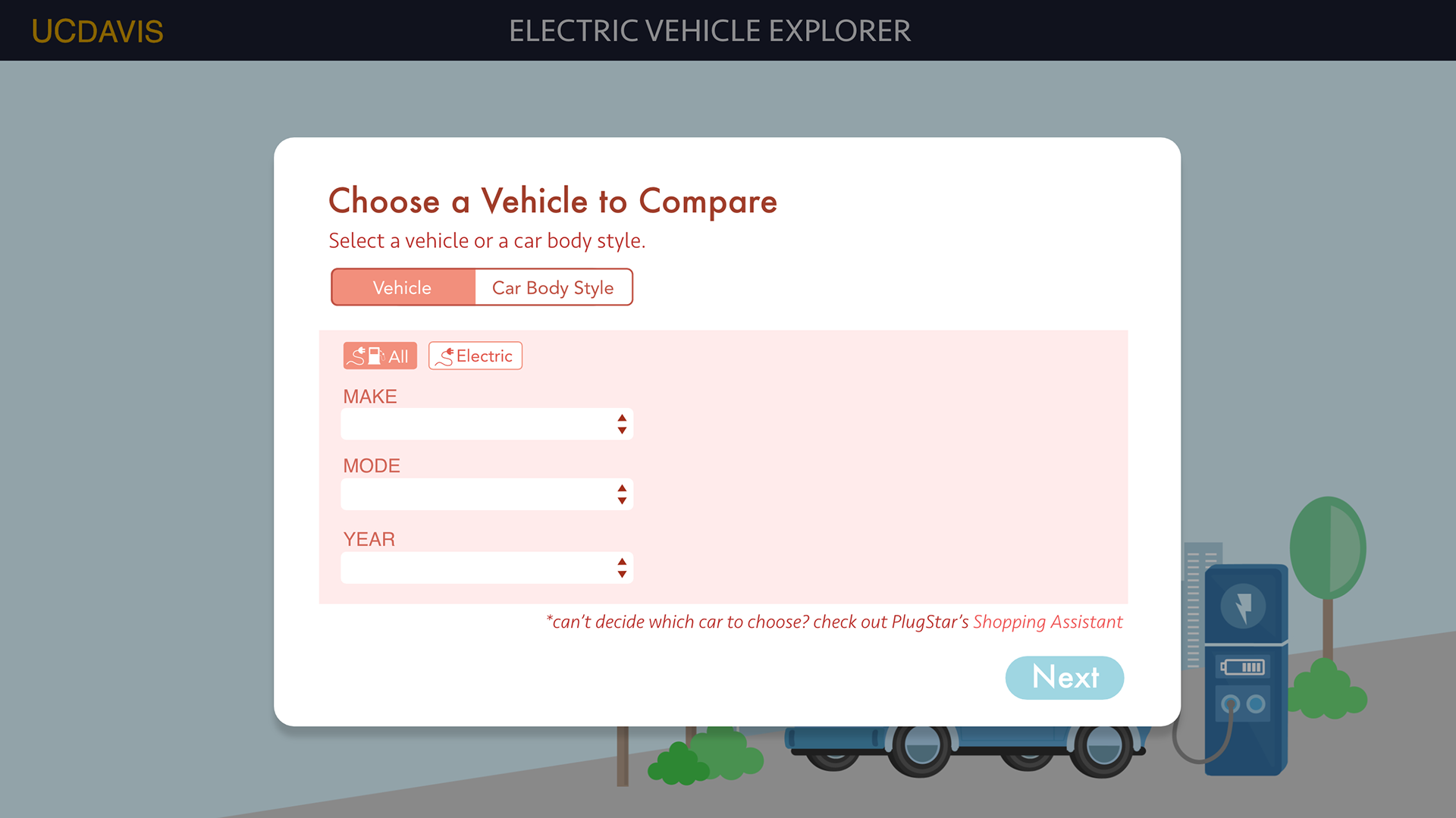Click the UC Davis logo
The image size is (1456, 818).
coord(97,31)
